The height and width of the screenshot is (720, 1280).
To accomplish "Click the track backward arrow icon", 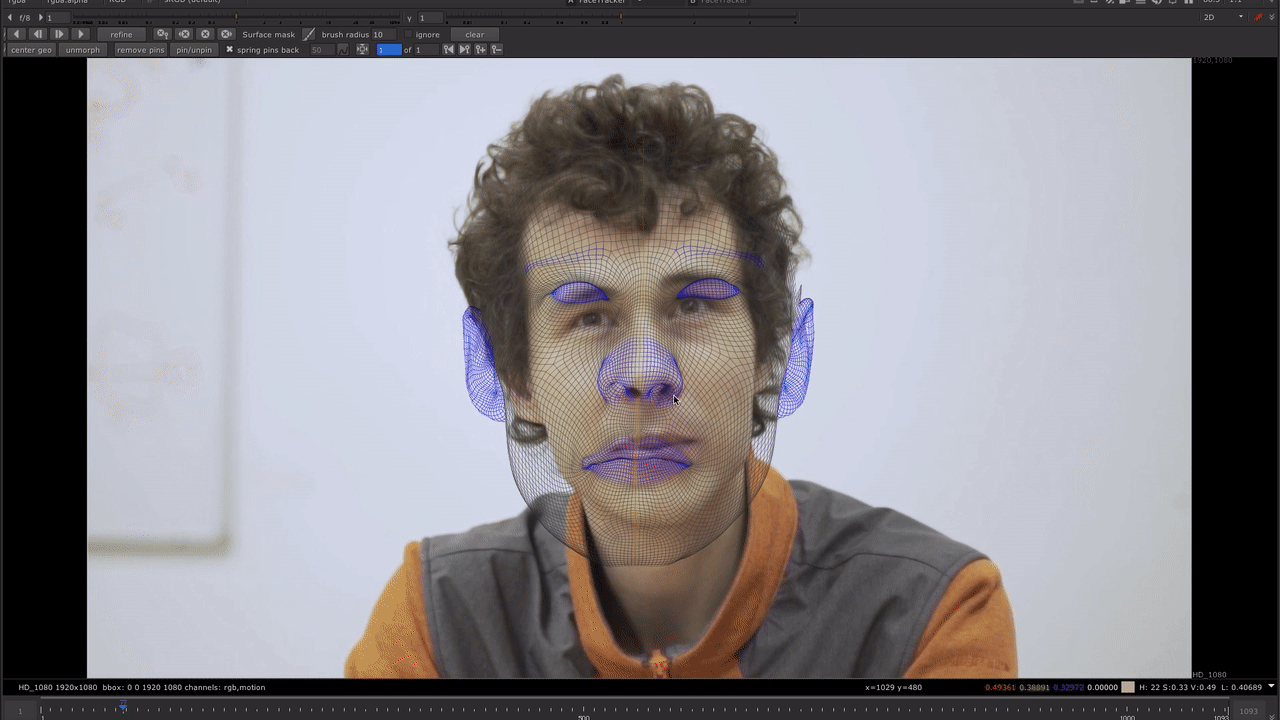I will (x=17, y=34).
